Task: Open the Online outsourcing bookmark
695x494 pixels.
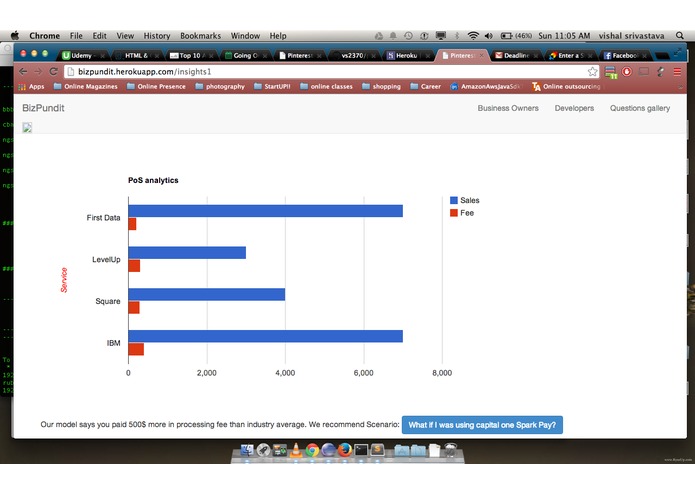Action: click(x=566, y=86)
